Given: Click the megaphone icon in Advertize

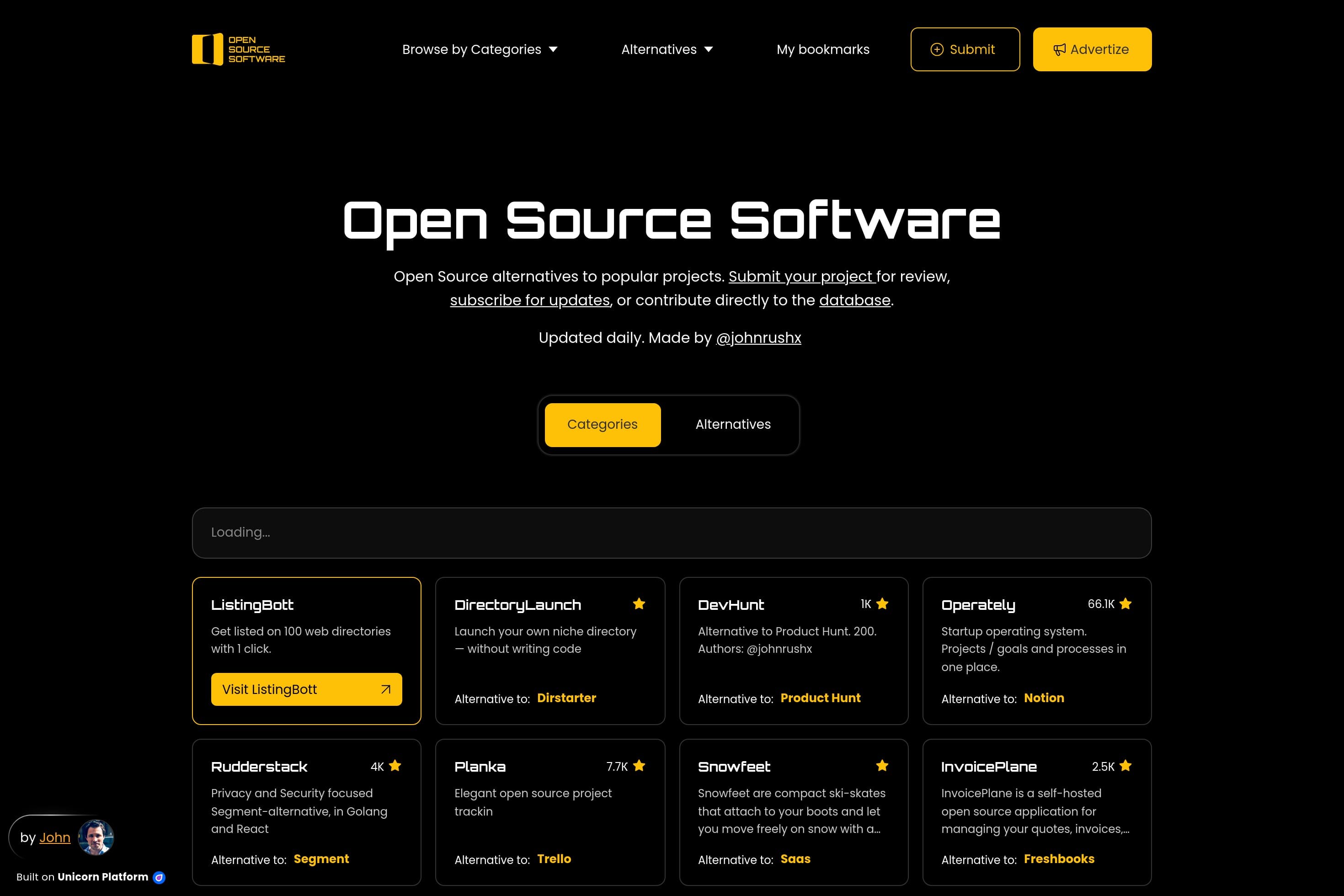Looking at the screenshot, I should [x=1060, y=50].
